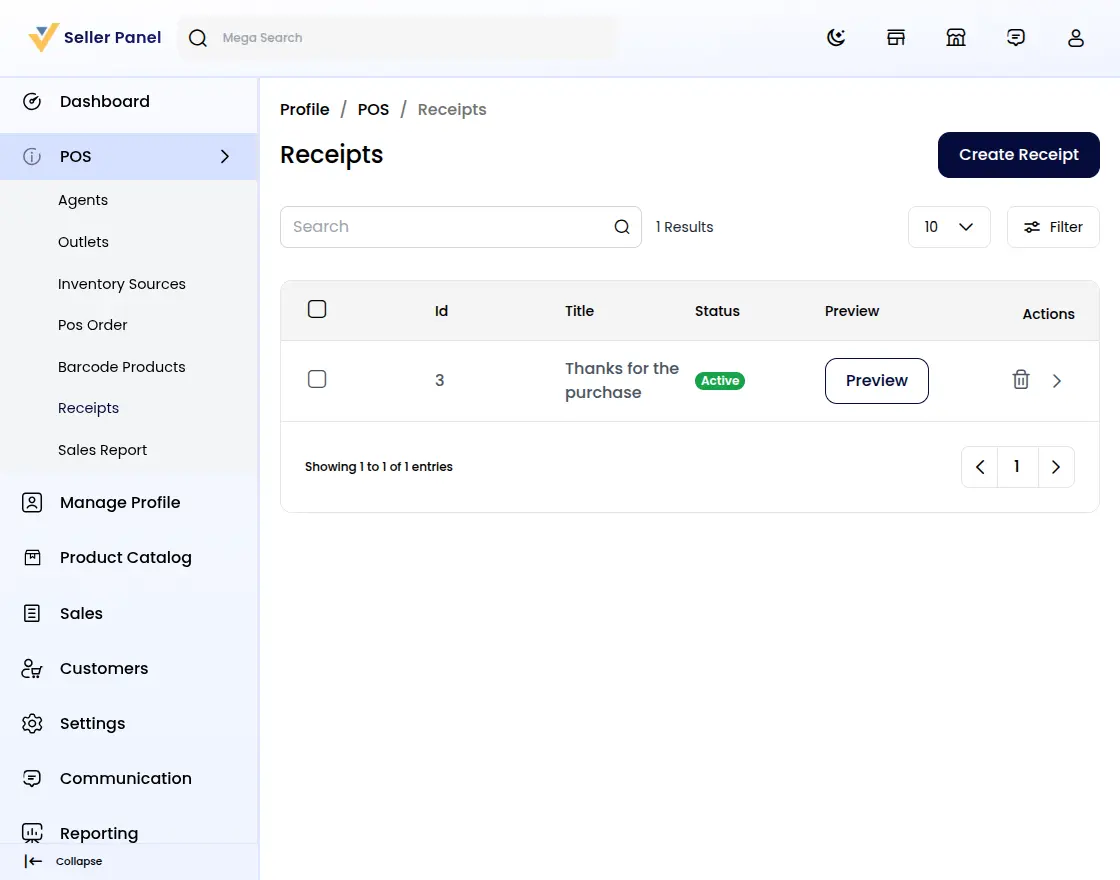Click the POS info icon in sidebar
The height and width of the screenshot is (880, 1120).
coord(32,156)
